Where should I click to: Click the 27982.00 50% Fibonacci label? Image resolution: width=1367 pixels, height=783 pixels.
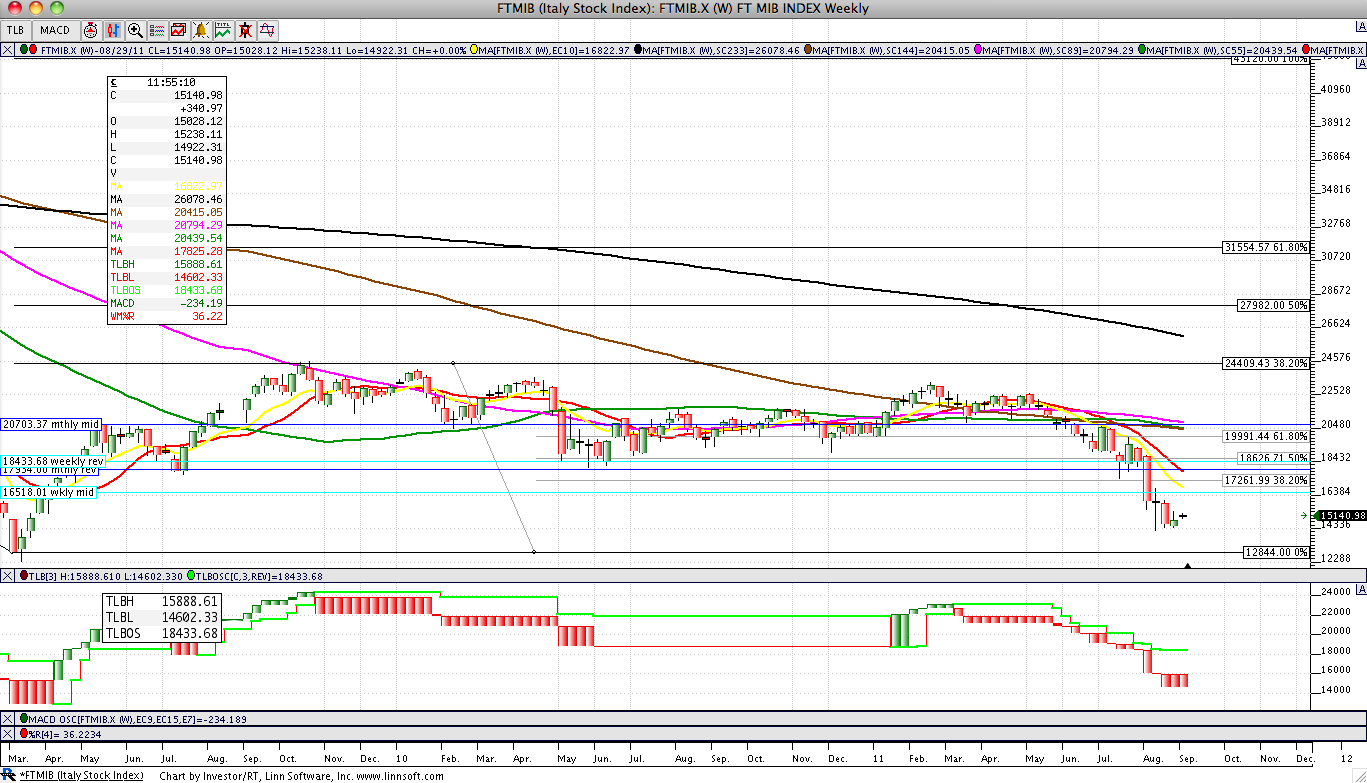coord(1273,305)
